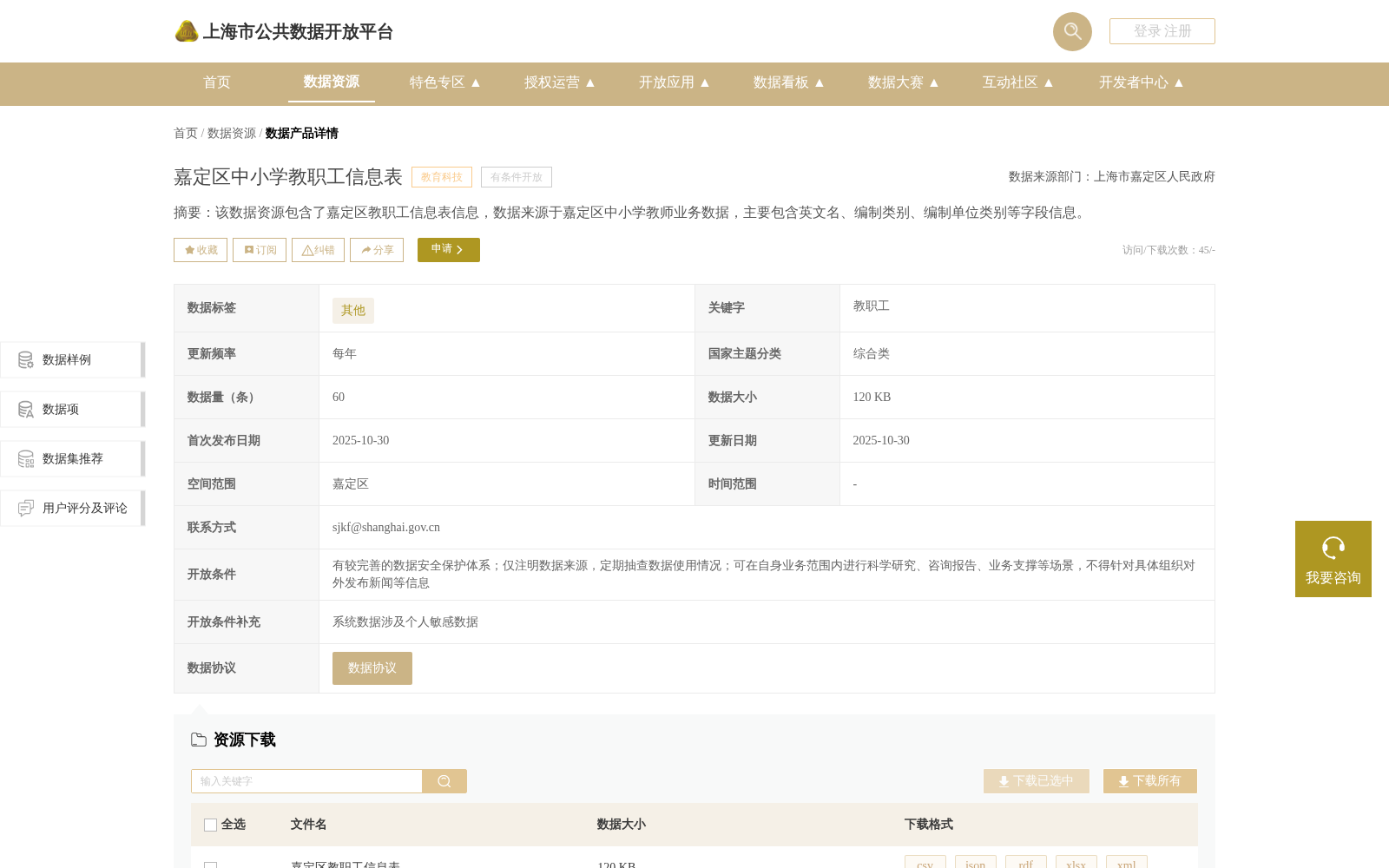
Task: Click the 教育科技 tag
Action: [x=442, y=177]
